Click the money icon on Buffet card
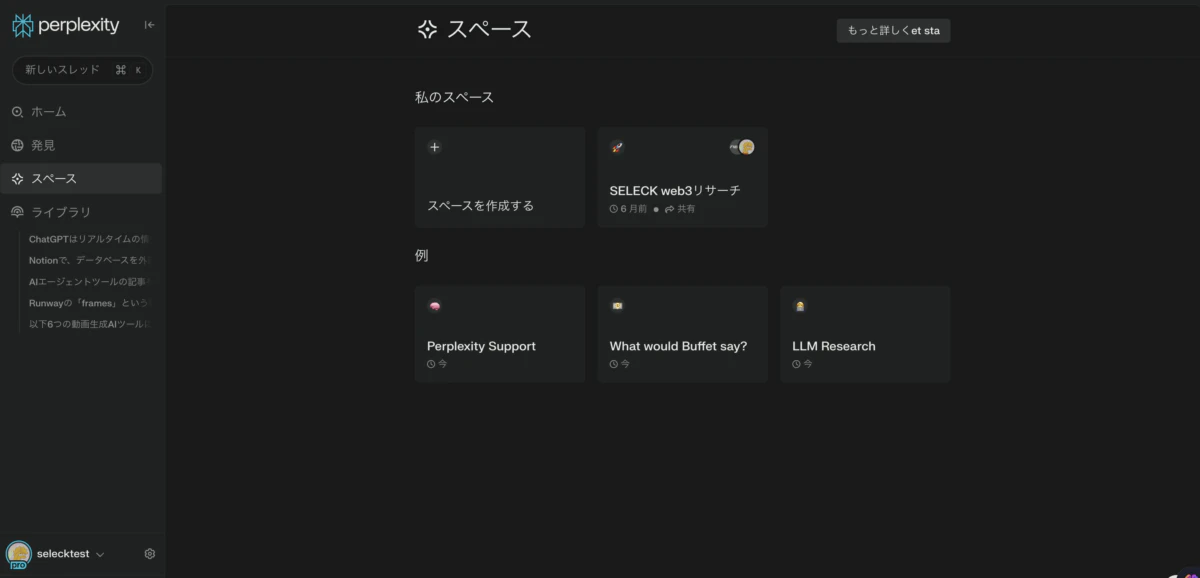1200x578 pixels. (617, 306)
